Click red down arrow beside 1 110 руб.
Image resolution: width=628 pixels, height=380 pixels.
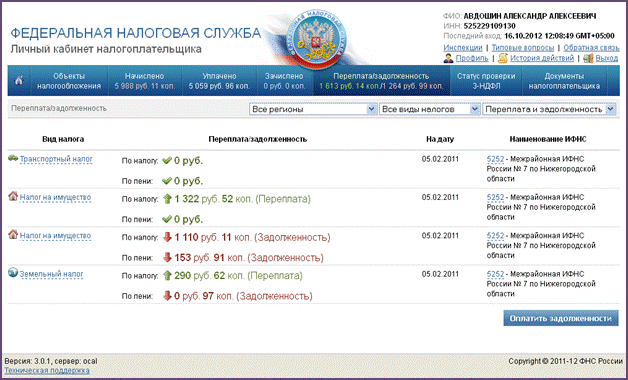[x=167, y=237]
